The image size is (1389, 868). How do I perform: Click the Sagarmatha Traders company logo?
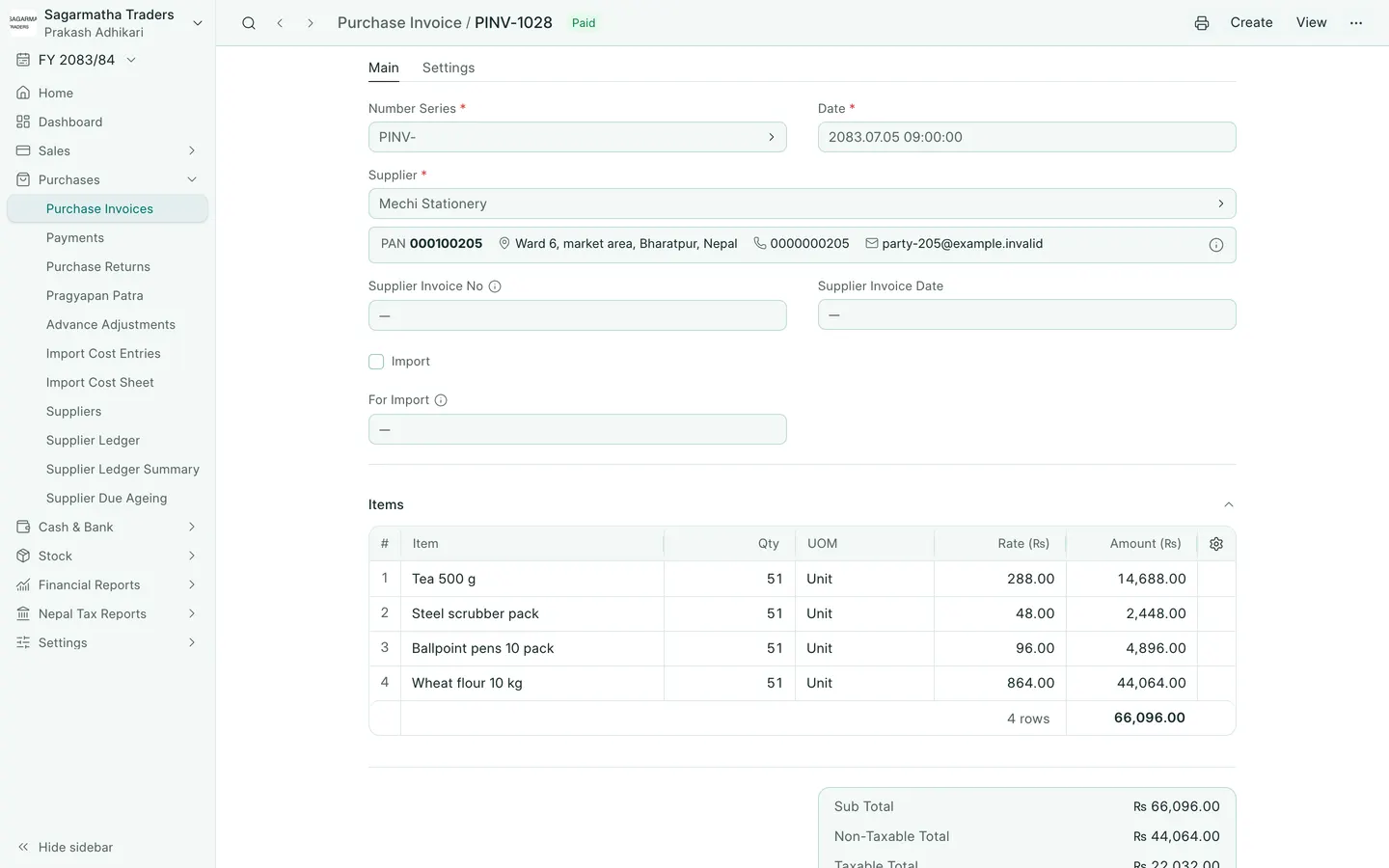pyautogui.click(x=23, y=23)
